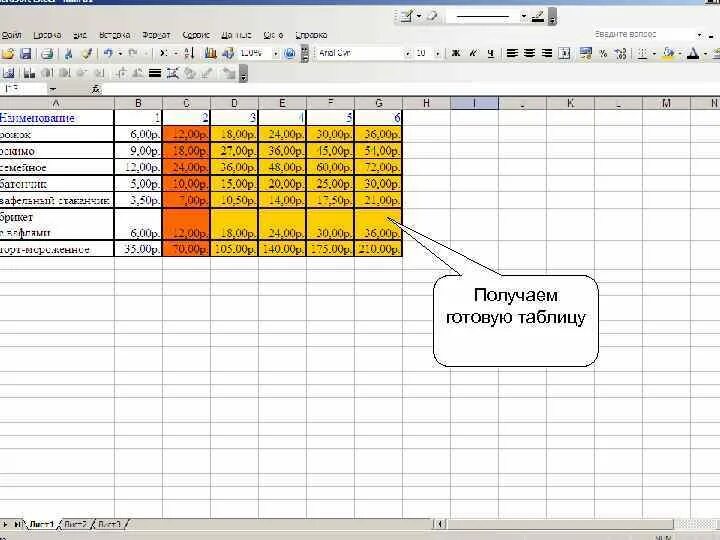Image resolution: width=720 pixels, height=540 pixels.
Task: Click the Sort ascending icon
Action: pos(189,54)
